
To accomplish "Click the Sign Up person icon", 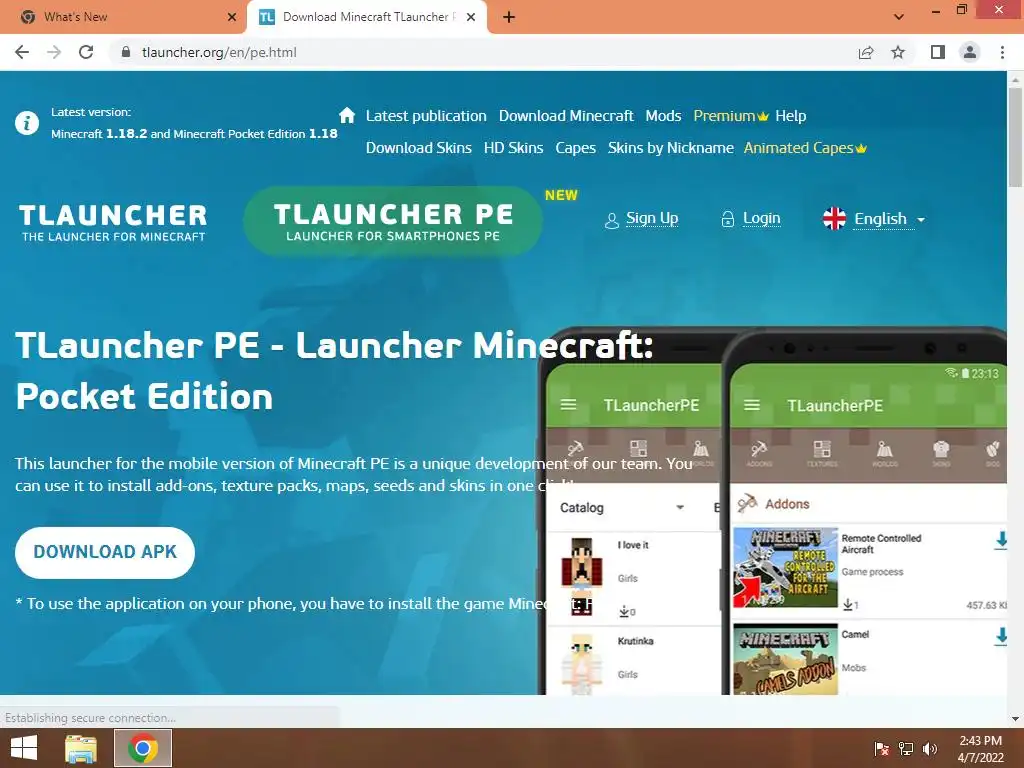I will (x=611, y=221).
